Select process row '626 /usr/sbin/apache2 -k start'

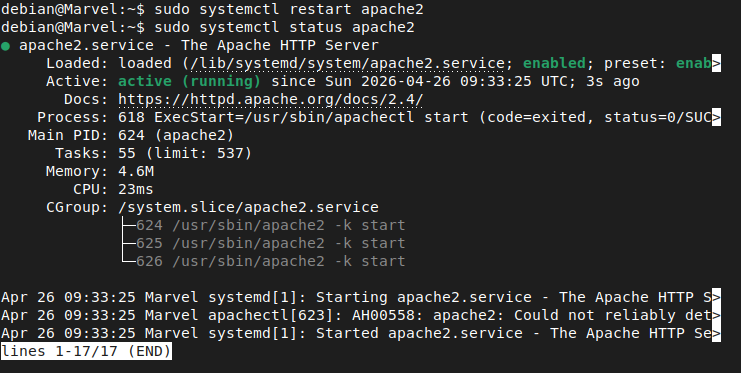tap(270, 261)
